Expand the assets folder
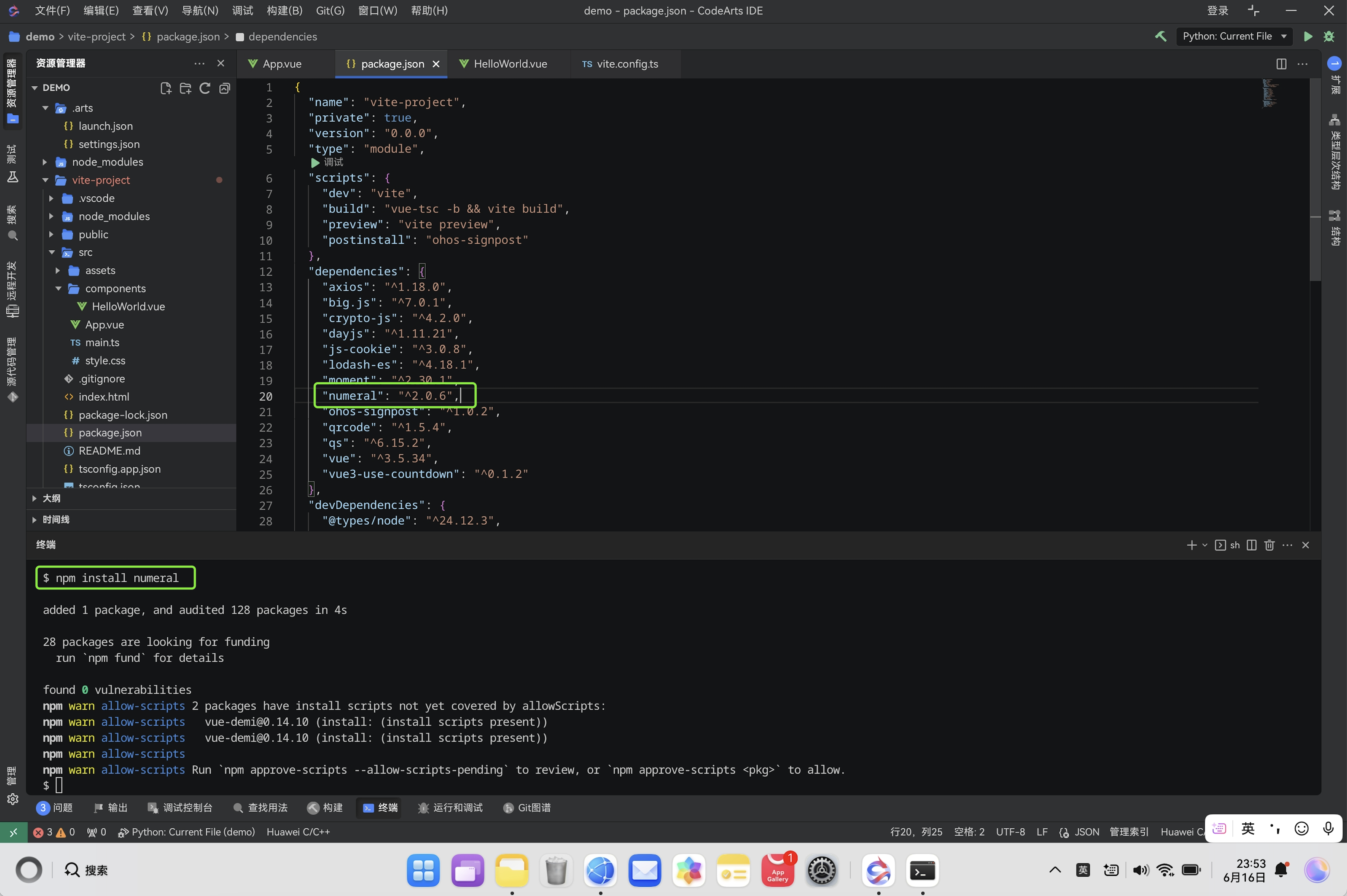This screenshot has width=1347, height=896. (x=58, y=270)
